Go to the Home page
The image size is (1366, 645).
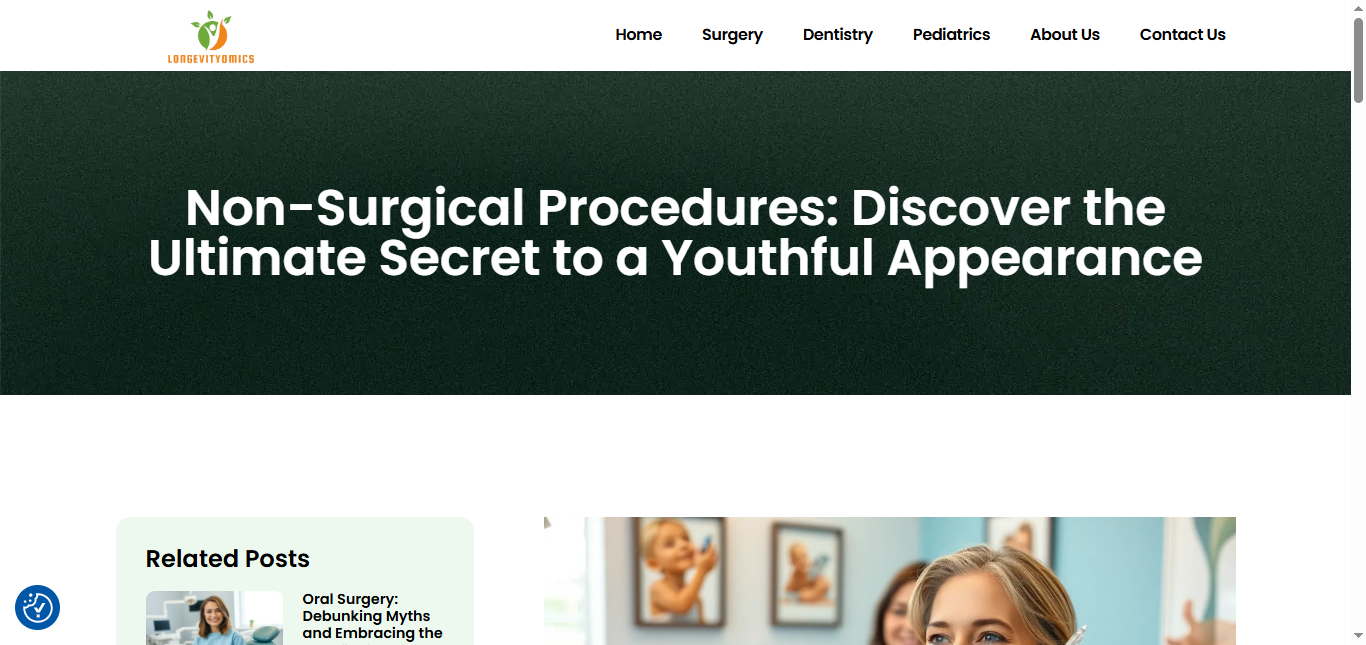[638, 35]
